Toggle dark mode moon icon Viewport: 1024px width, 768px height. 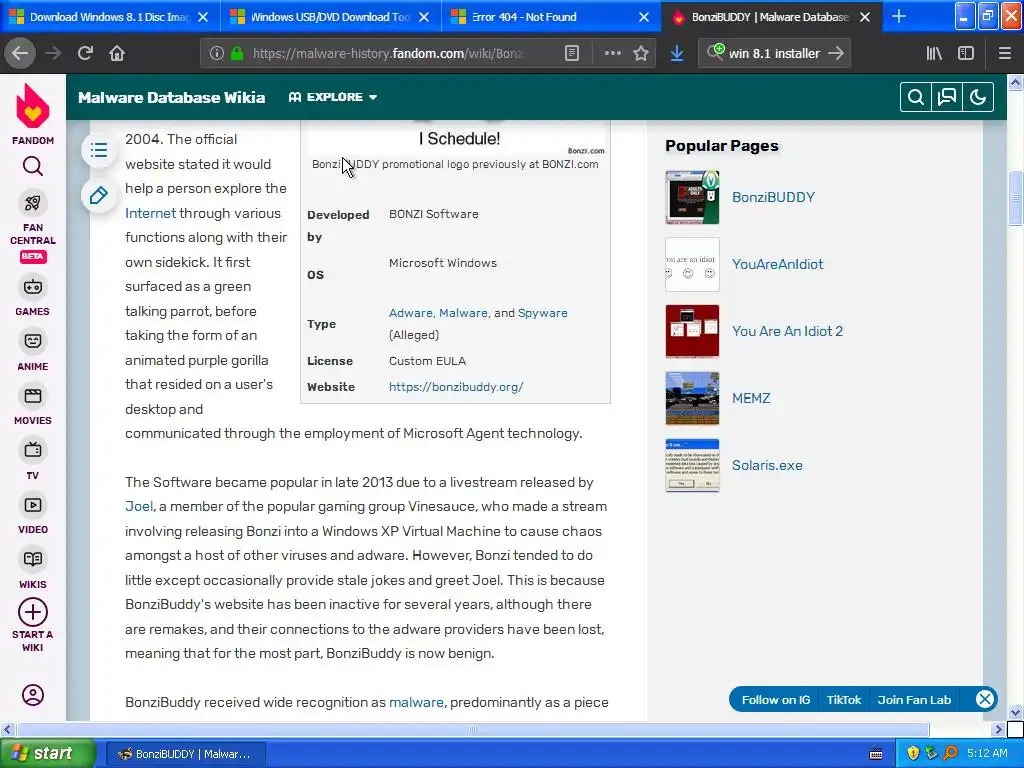978,97
